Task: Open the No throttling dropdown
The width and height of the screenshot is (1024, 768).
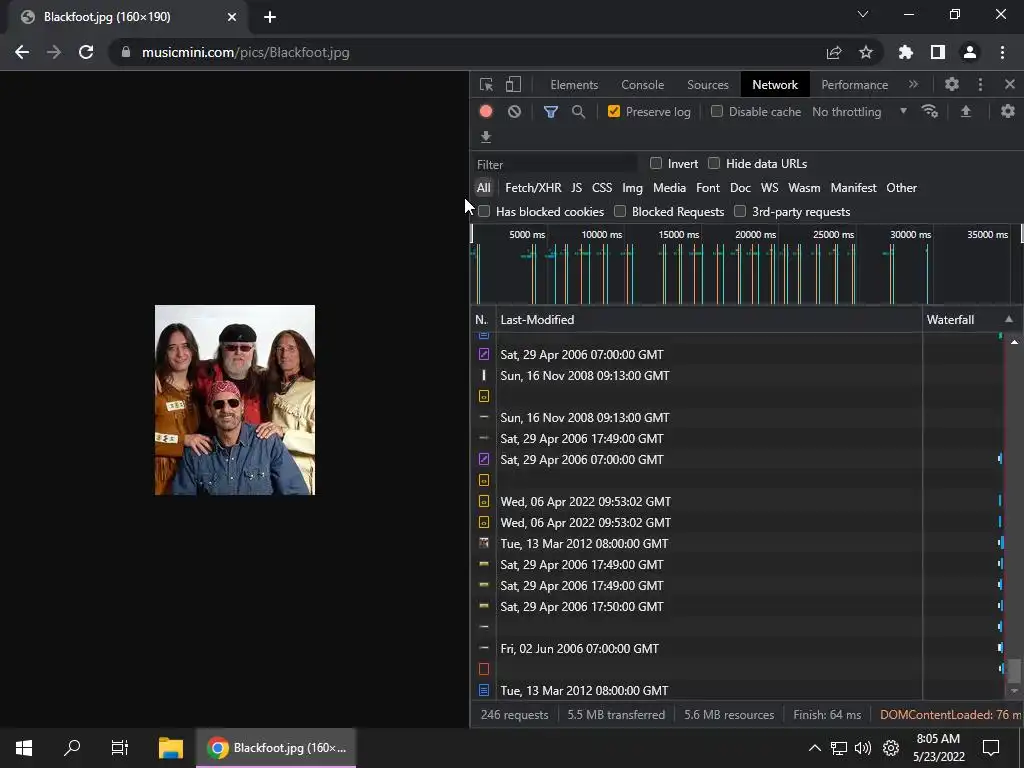Action: click(858, 112)
